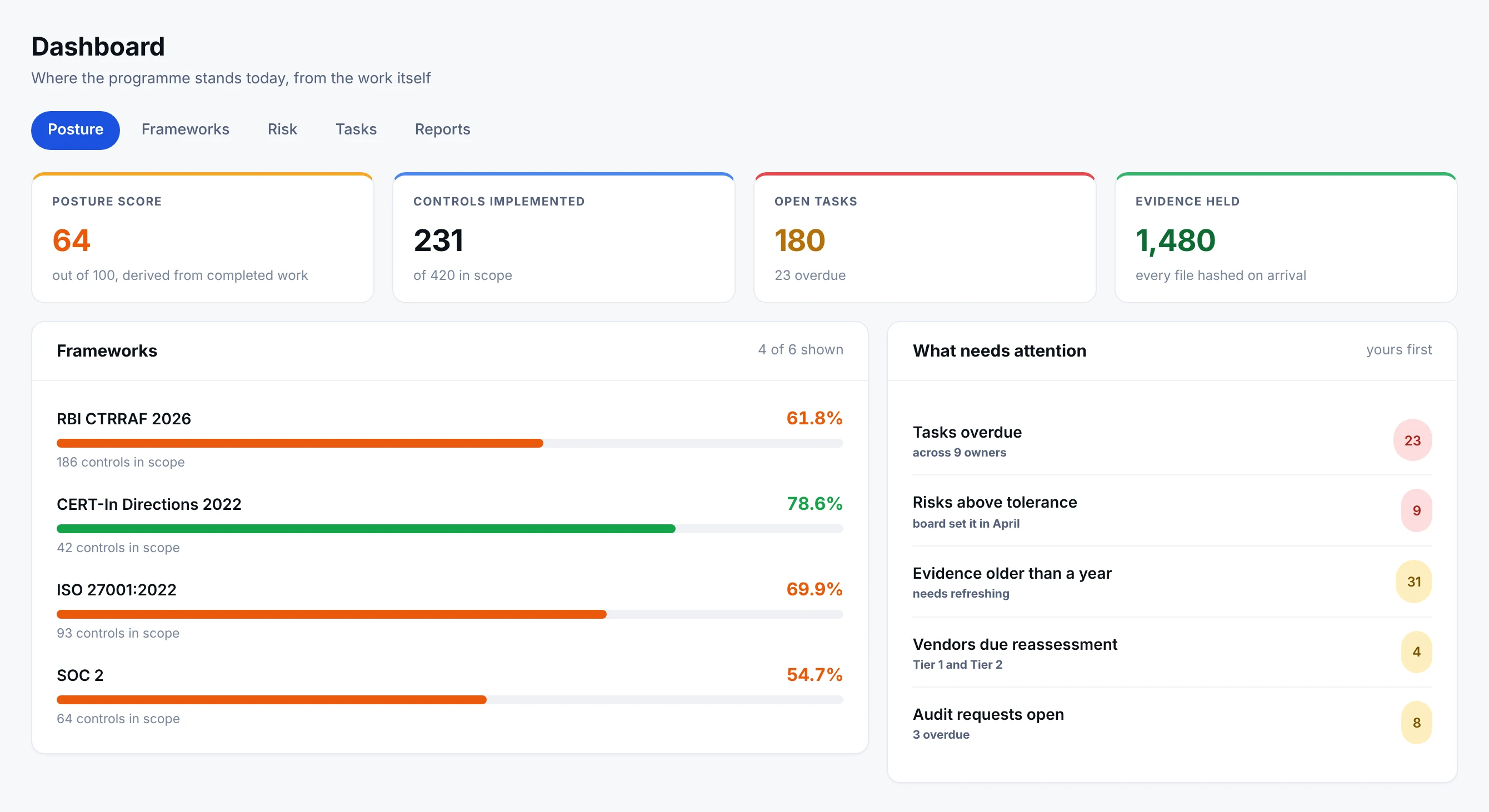1489x812 pixels.
Task: Click the 'of 420 in scope' text
Action: coord(462,275)
